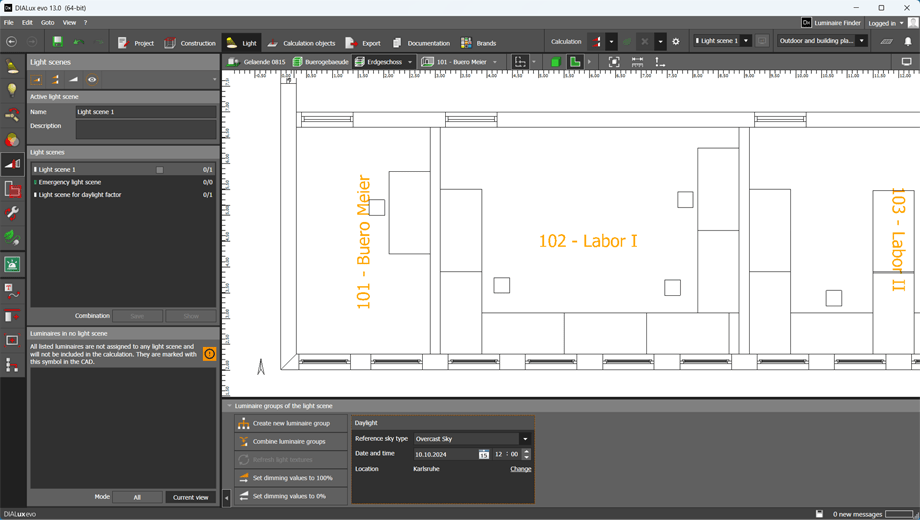Click the Change location link

[x=520, y=469]
